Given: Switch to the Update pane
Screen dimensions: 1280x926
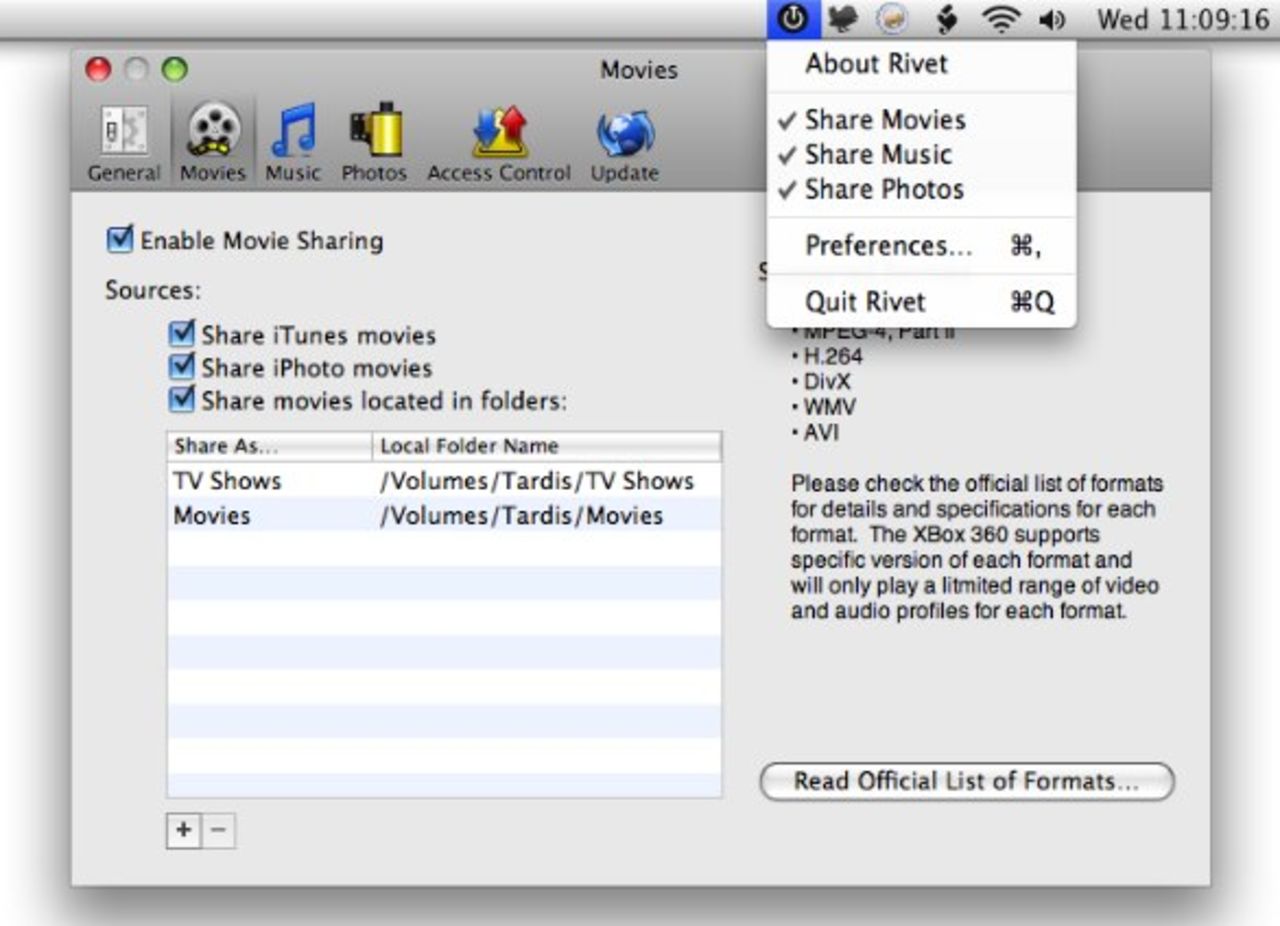Looking at the screenshot, I should (x=624, y=144).
